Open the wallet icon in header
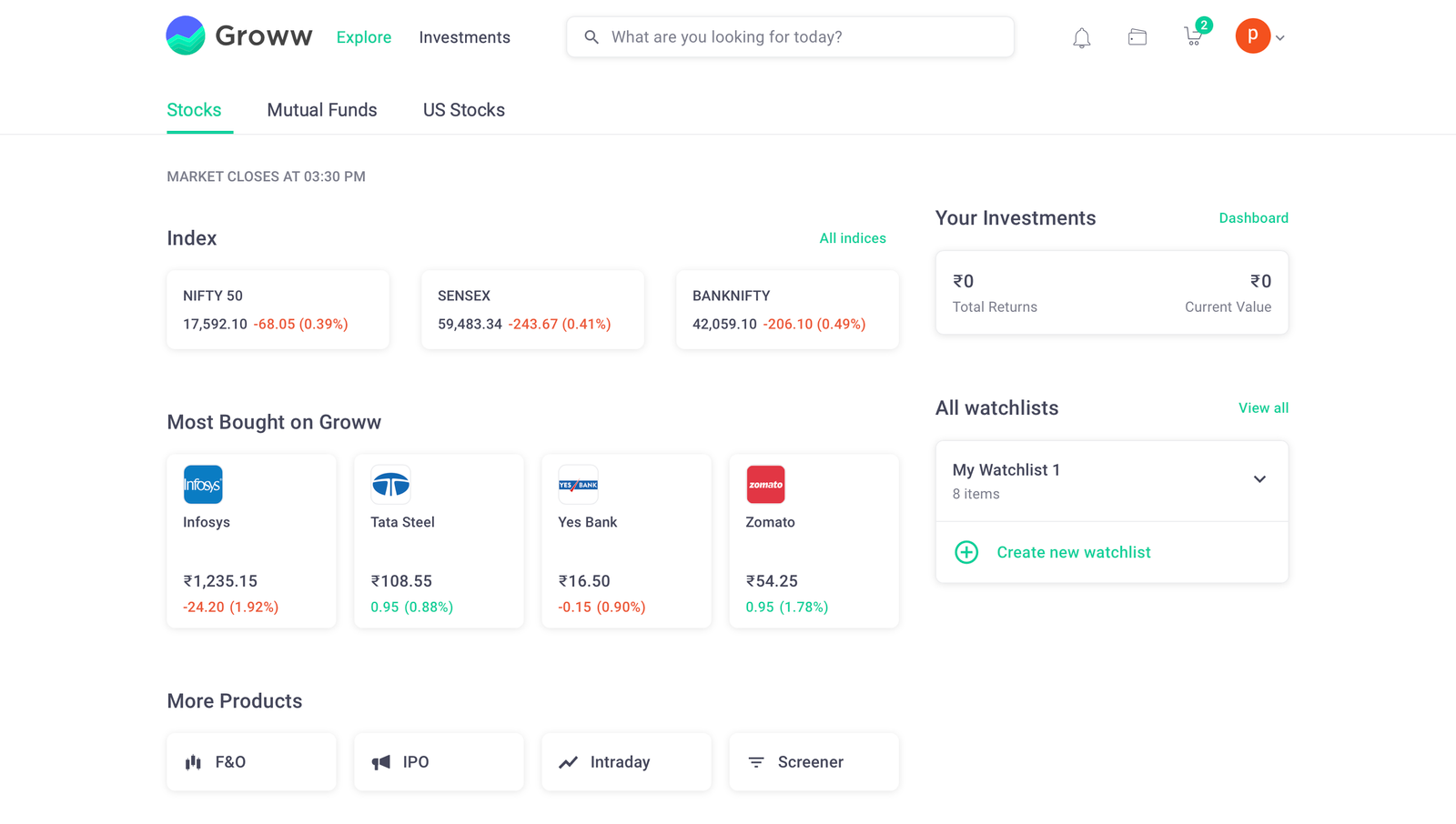Screen dimensions: 1456x824 click(1137, 37)
